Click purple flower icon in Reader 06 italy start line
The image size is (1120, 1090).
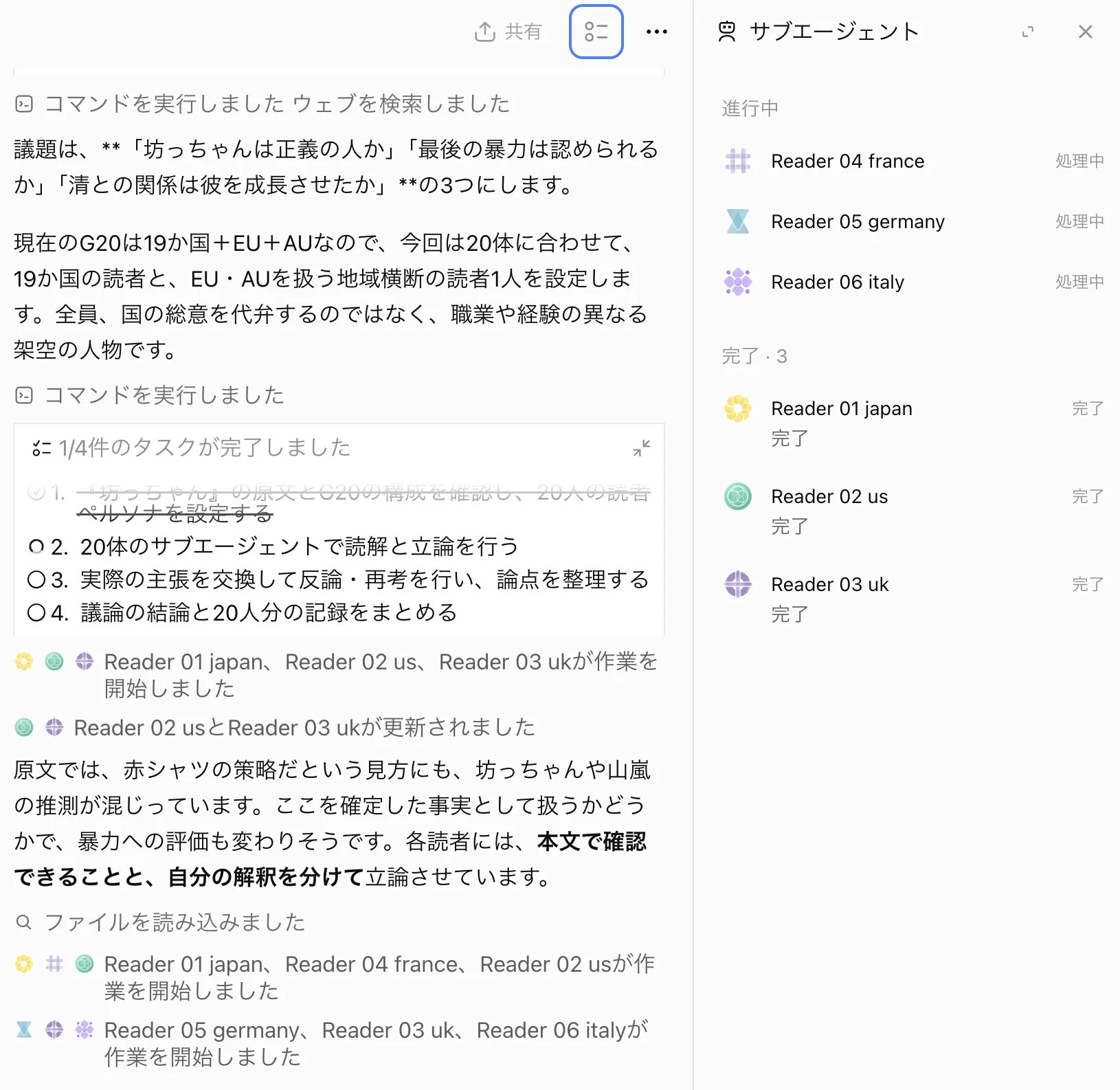(x=85, y=1030)
